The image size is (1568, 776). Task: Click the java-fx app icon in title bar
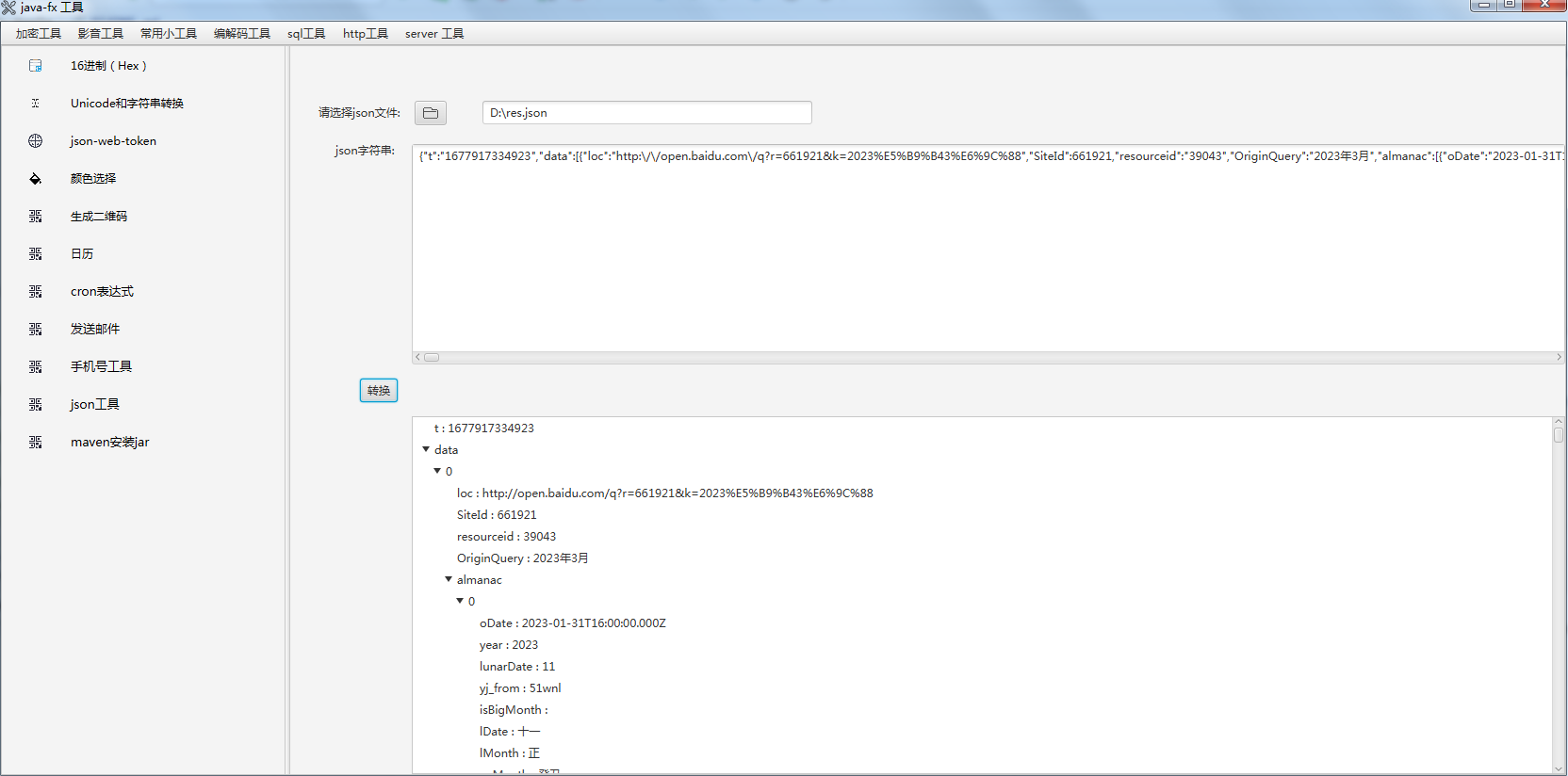tap(8, 8)
